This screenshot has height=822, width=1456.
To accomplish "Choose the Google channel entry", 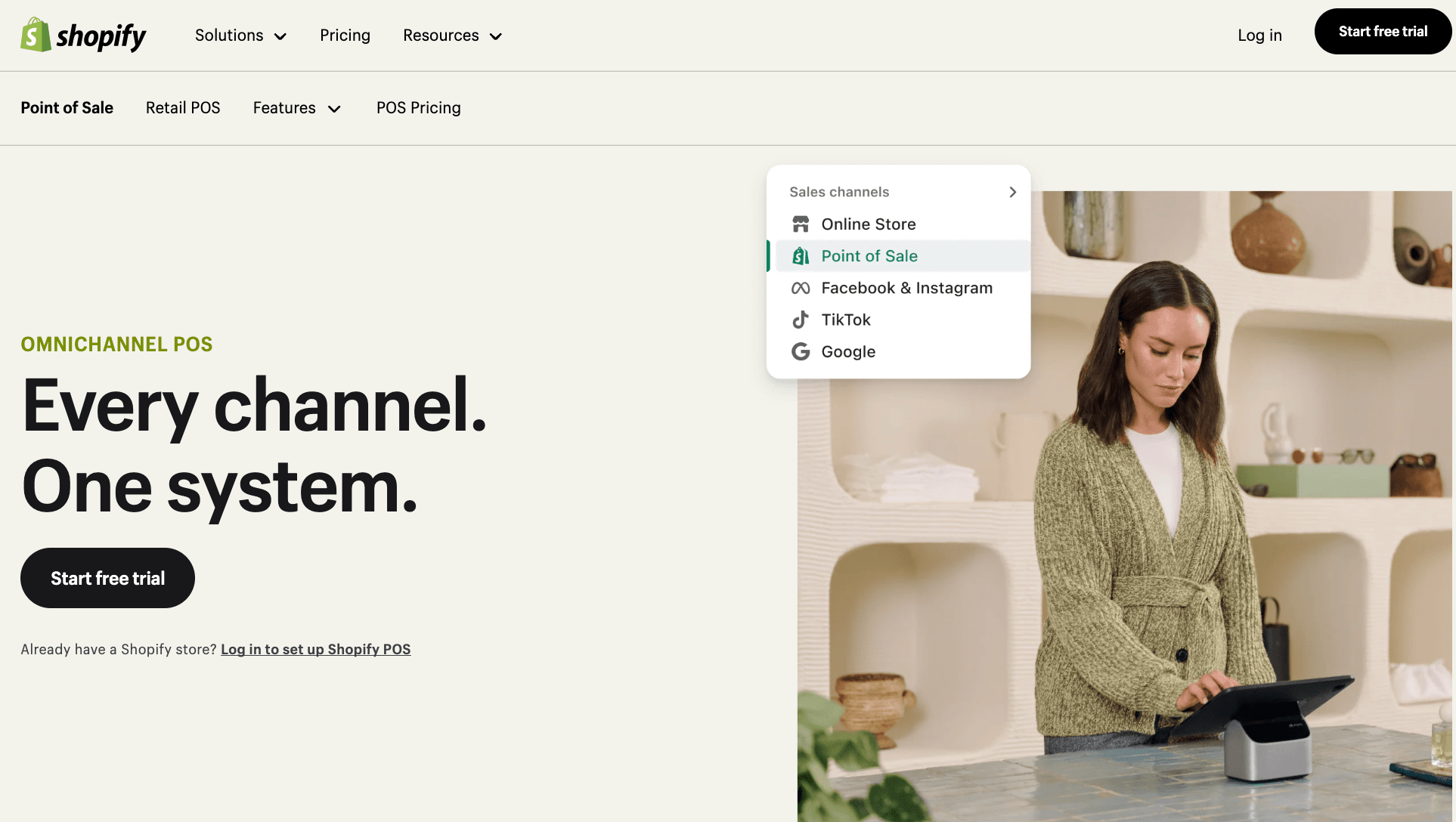I will (847, 351).
